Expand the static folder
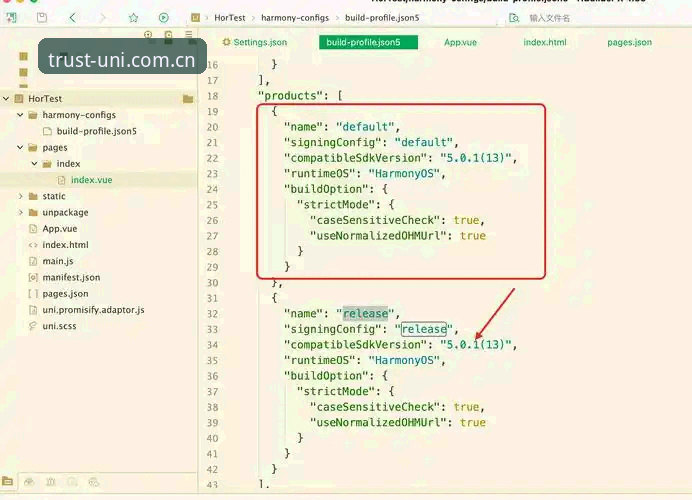The width and height of the screenshot is (692, 500). coord(20,196)
